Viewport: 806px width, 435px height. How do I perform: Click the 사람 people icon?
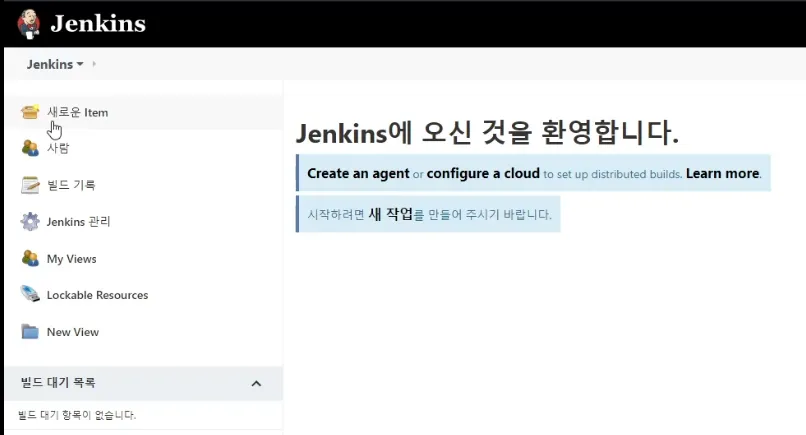point(30,148)
